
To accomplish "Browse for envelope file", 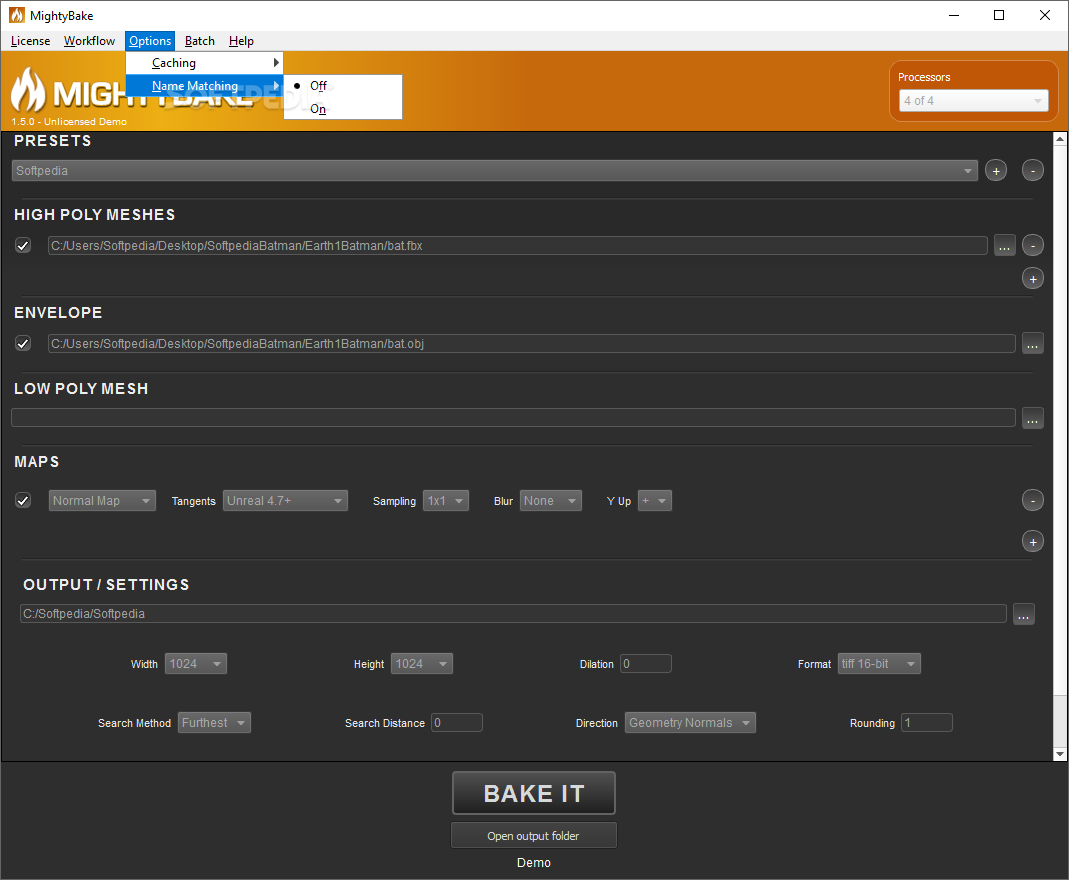I will pyautogui.click(x=1032, y=344).
